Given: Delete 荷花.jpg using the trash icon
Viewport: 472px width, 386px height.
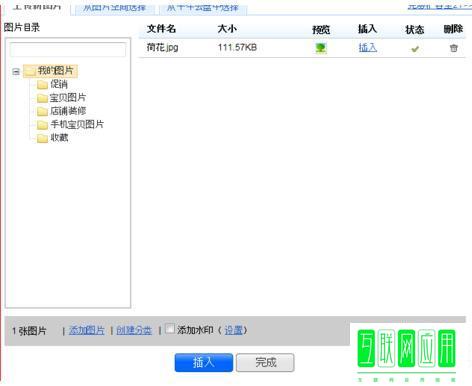Looking at the screenshot, I should [453, 48].
